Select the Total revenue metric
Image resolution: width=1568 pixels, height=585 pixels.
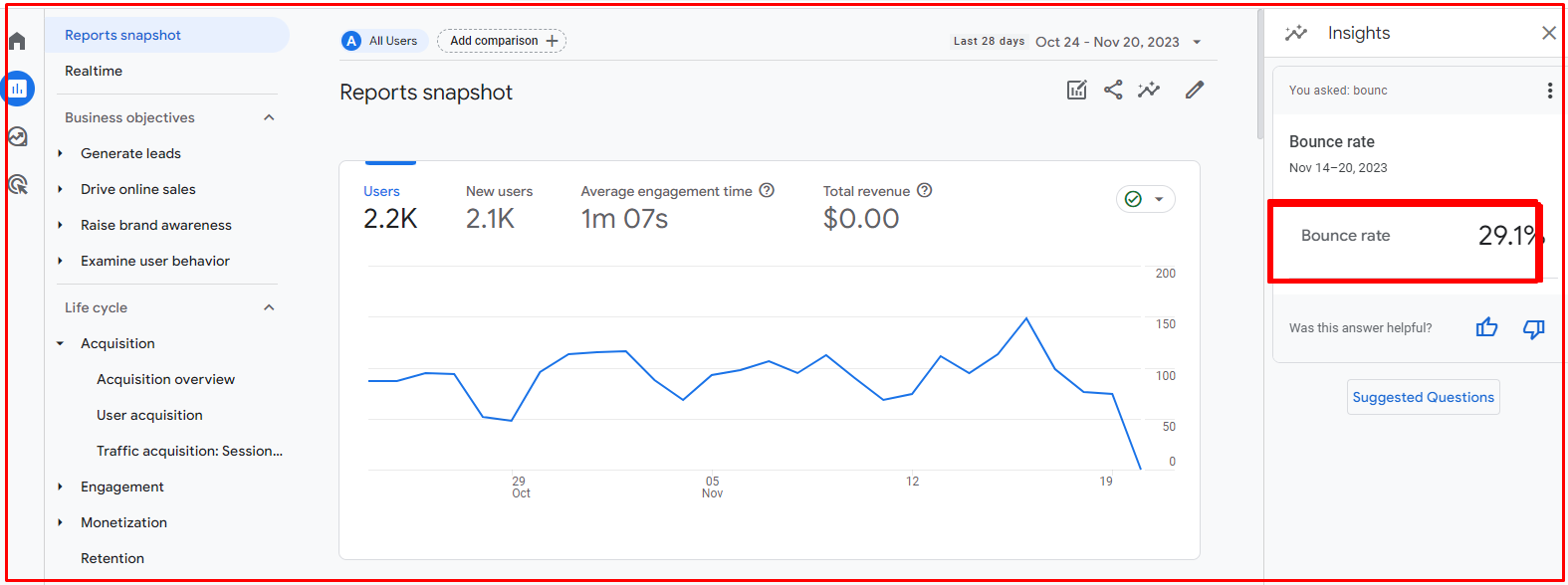877,208
